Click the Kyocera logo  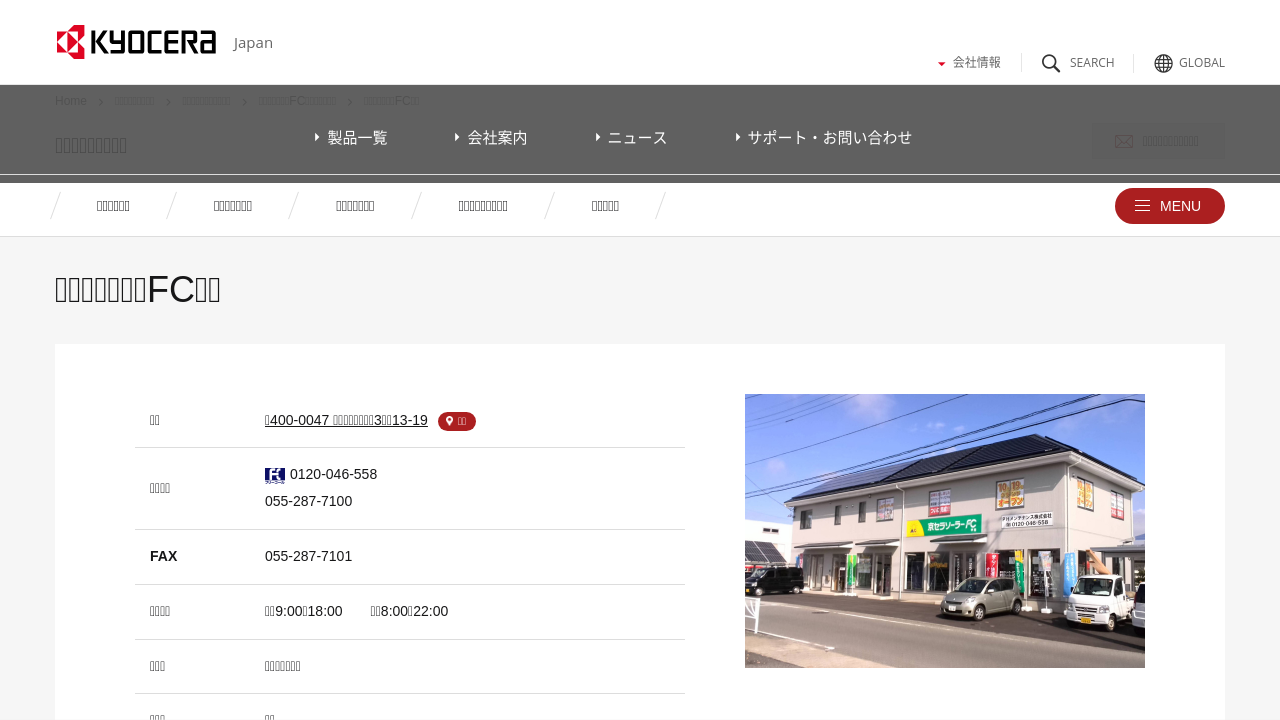tap(136, 42)
